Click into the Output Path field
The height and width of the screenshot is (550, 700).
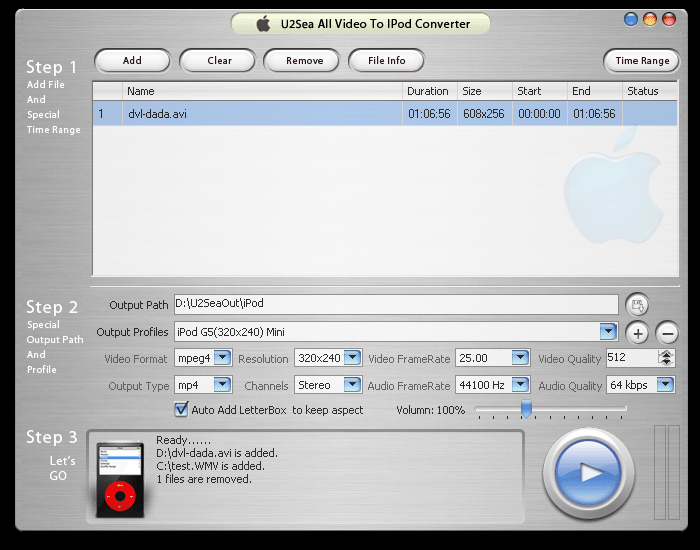396,304
